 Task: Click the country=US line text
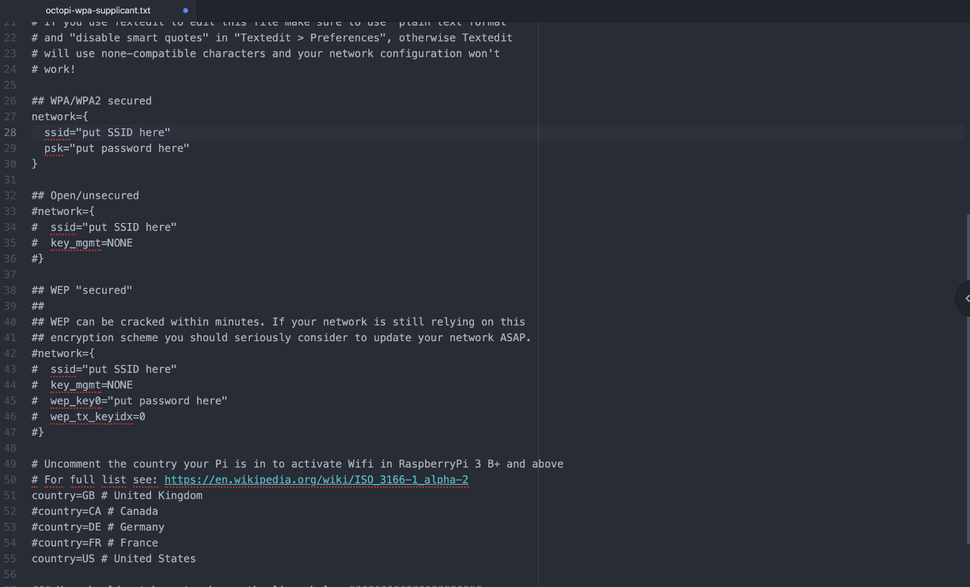point(113,559)
